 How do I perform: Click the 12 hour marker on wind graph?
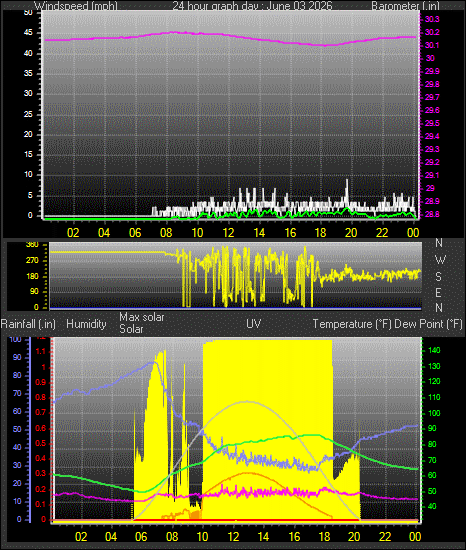click(228, 233)
